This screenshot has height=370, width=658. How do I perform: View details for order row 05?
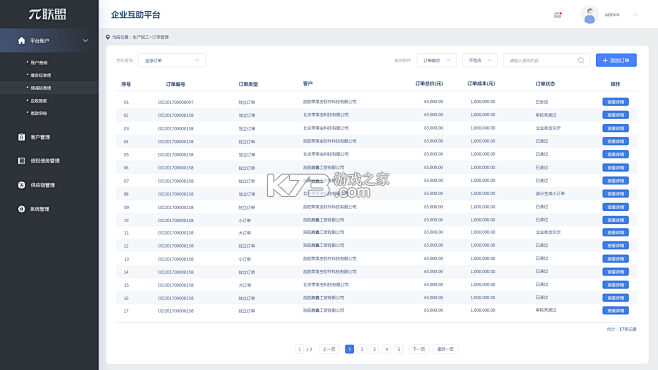616,154
